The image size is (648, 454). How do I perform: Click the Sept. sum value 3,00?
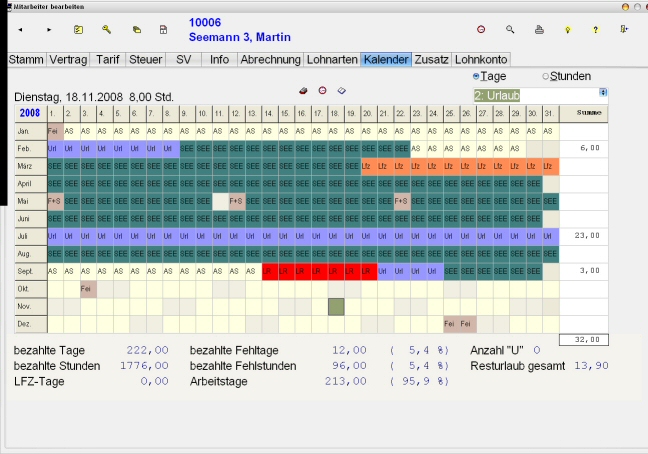tap(590, 271)
